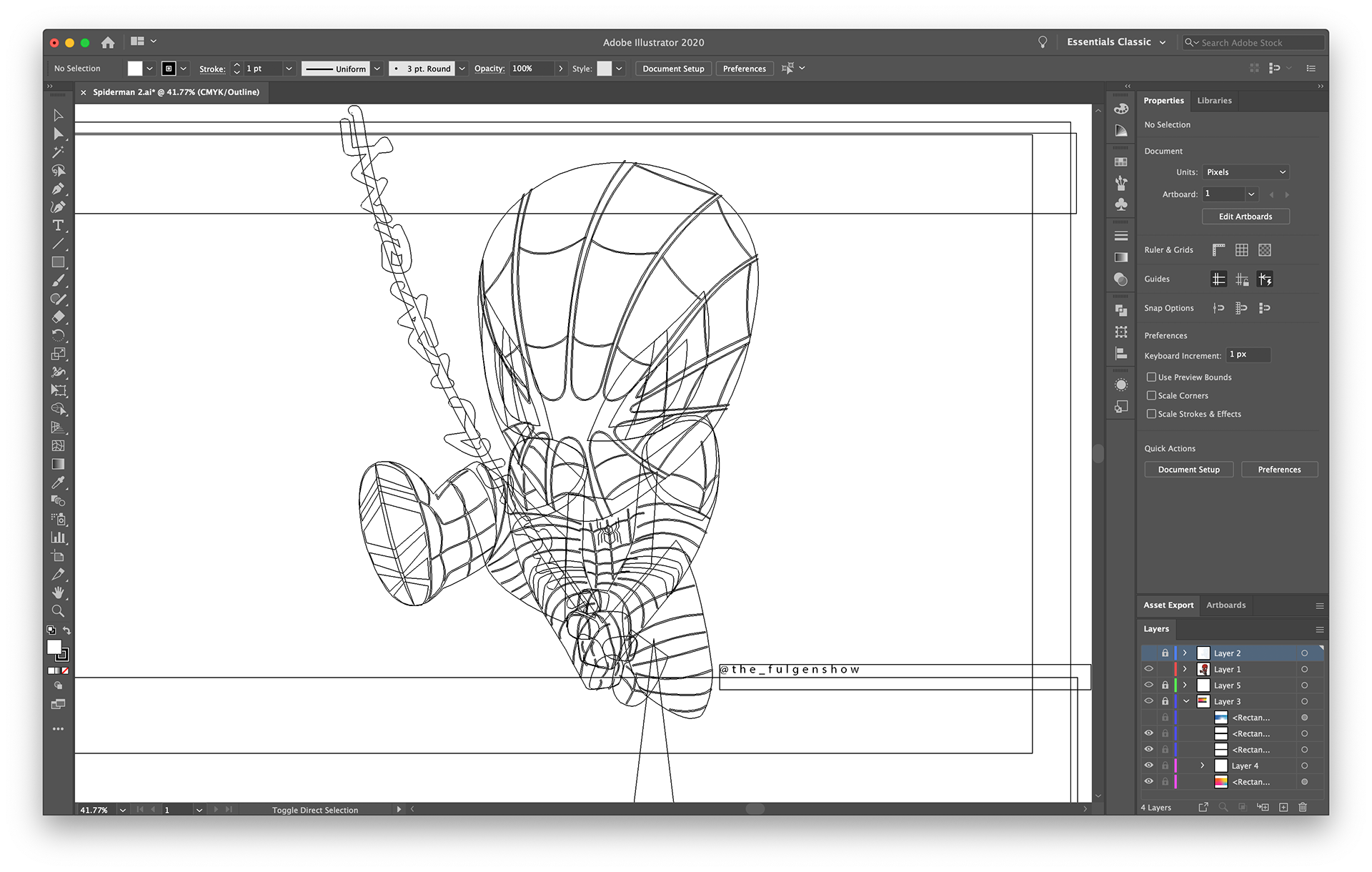Select the Gradient tool
This screenshot has height=872, width=1372.
point(58,464)
